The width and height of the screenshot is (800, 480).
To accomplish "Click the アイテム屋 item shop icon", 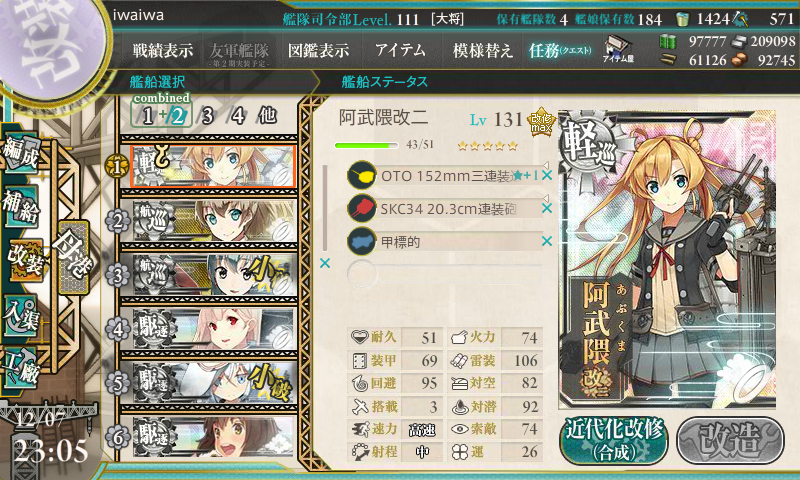I will tap(618, 50).
